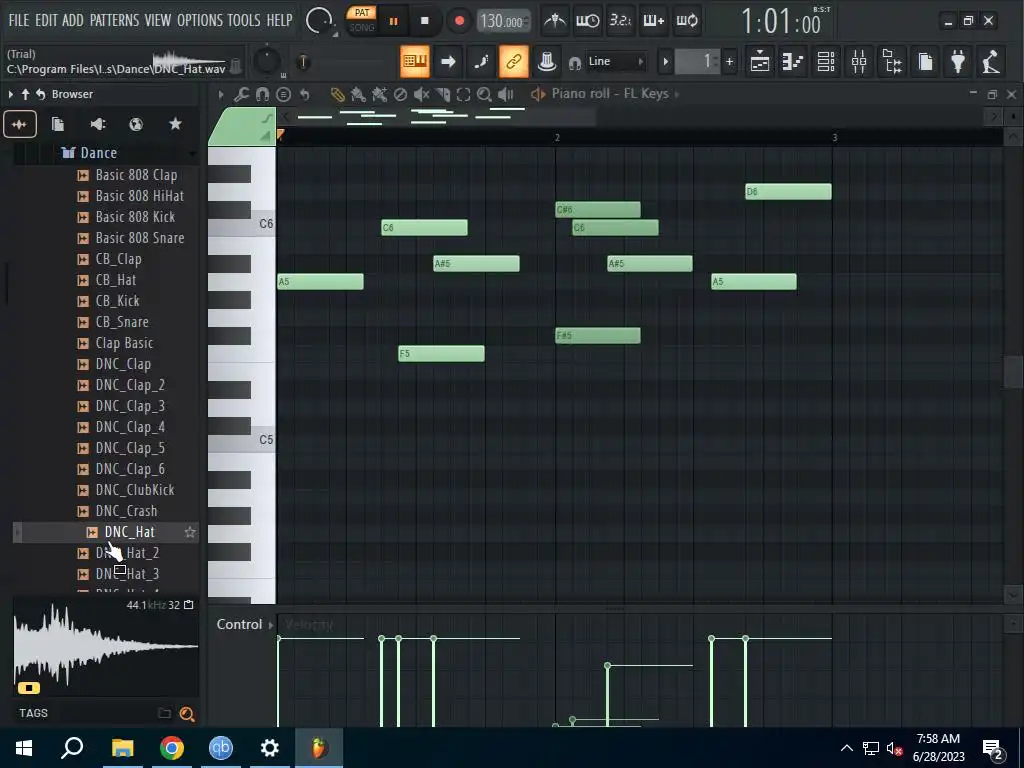Open the Playlist view icon
Screen dimensions: 1024x768
[760, 62]
